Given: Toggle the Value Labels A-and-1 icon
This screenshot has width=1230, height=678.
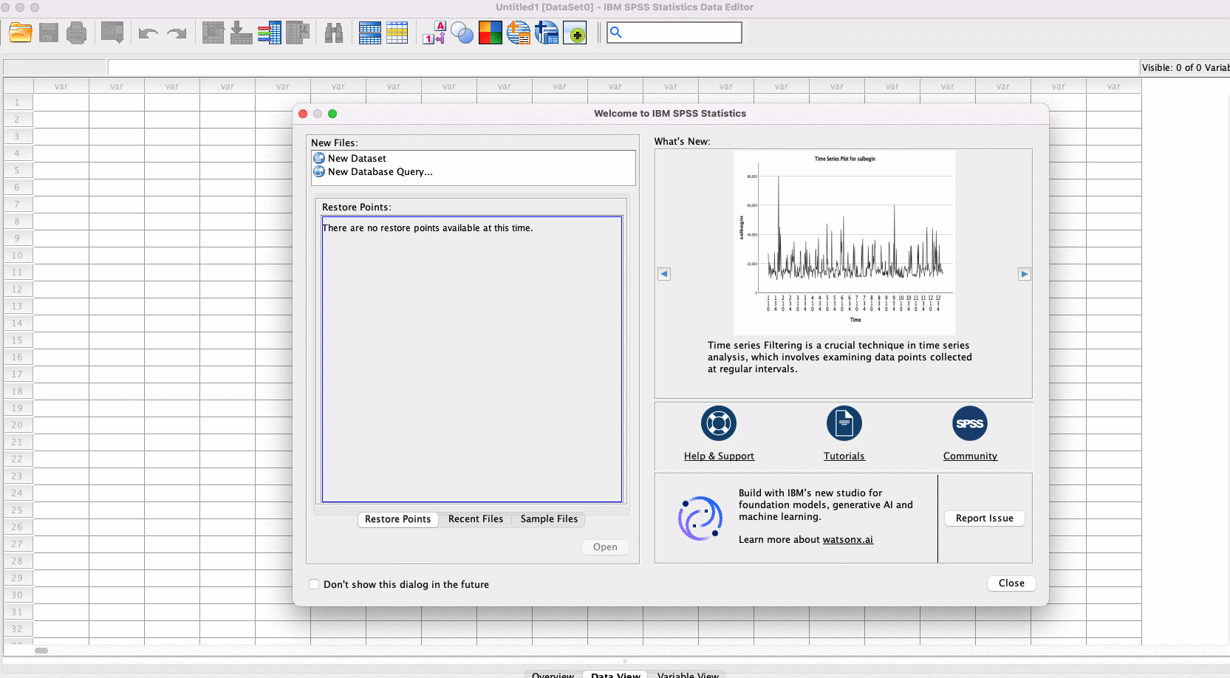Looking at the screenshot, I should click(434, 33).
